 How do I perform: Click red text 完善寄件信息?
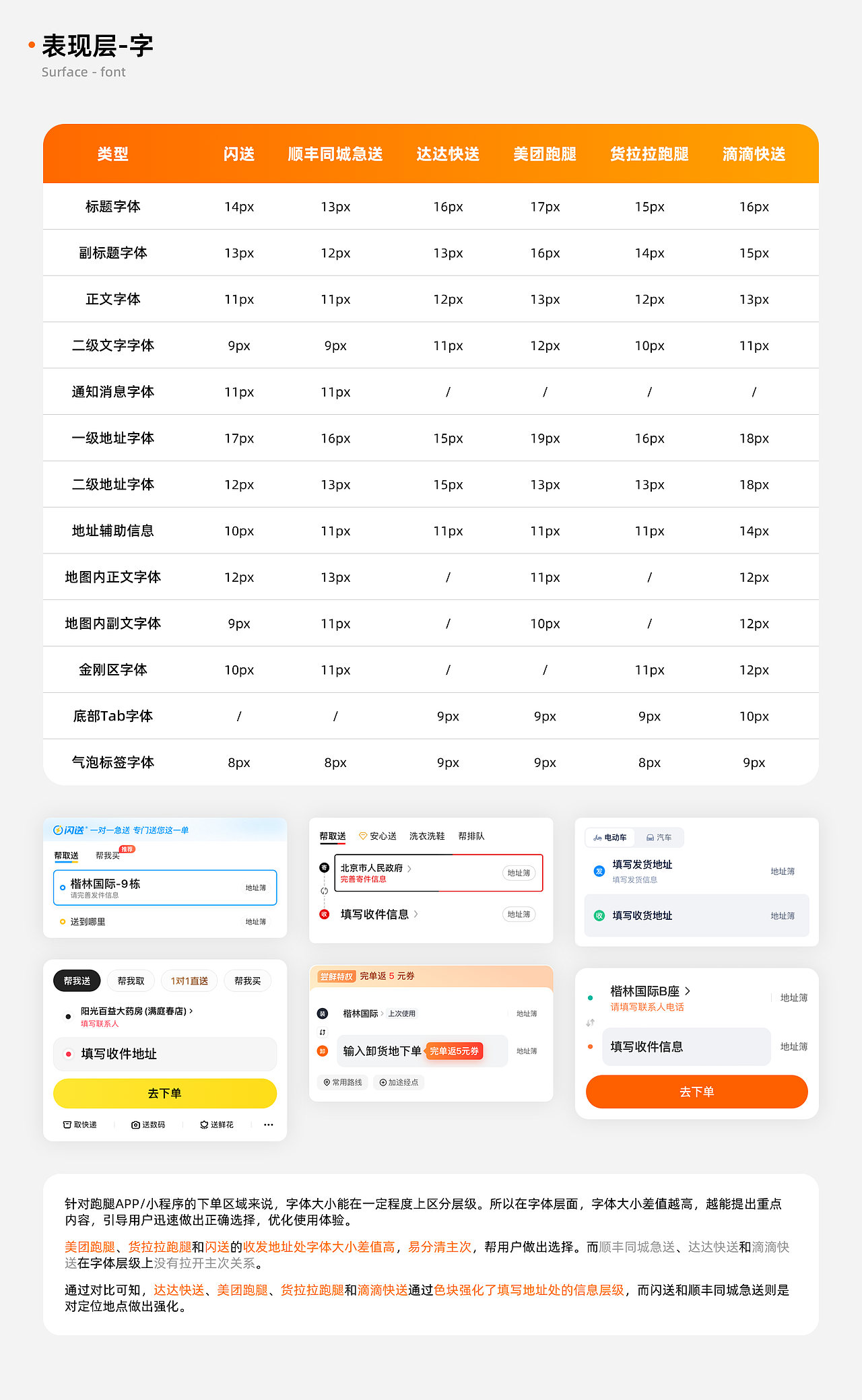363,879
